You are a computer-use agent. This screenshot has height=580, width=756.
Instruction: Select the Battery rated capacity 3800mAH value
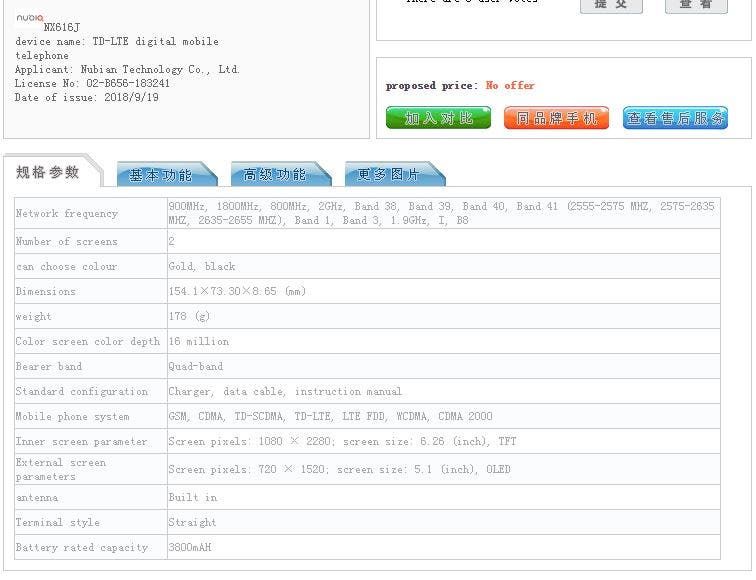(x=190, y=548)
